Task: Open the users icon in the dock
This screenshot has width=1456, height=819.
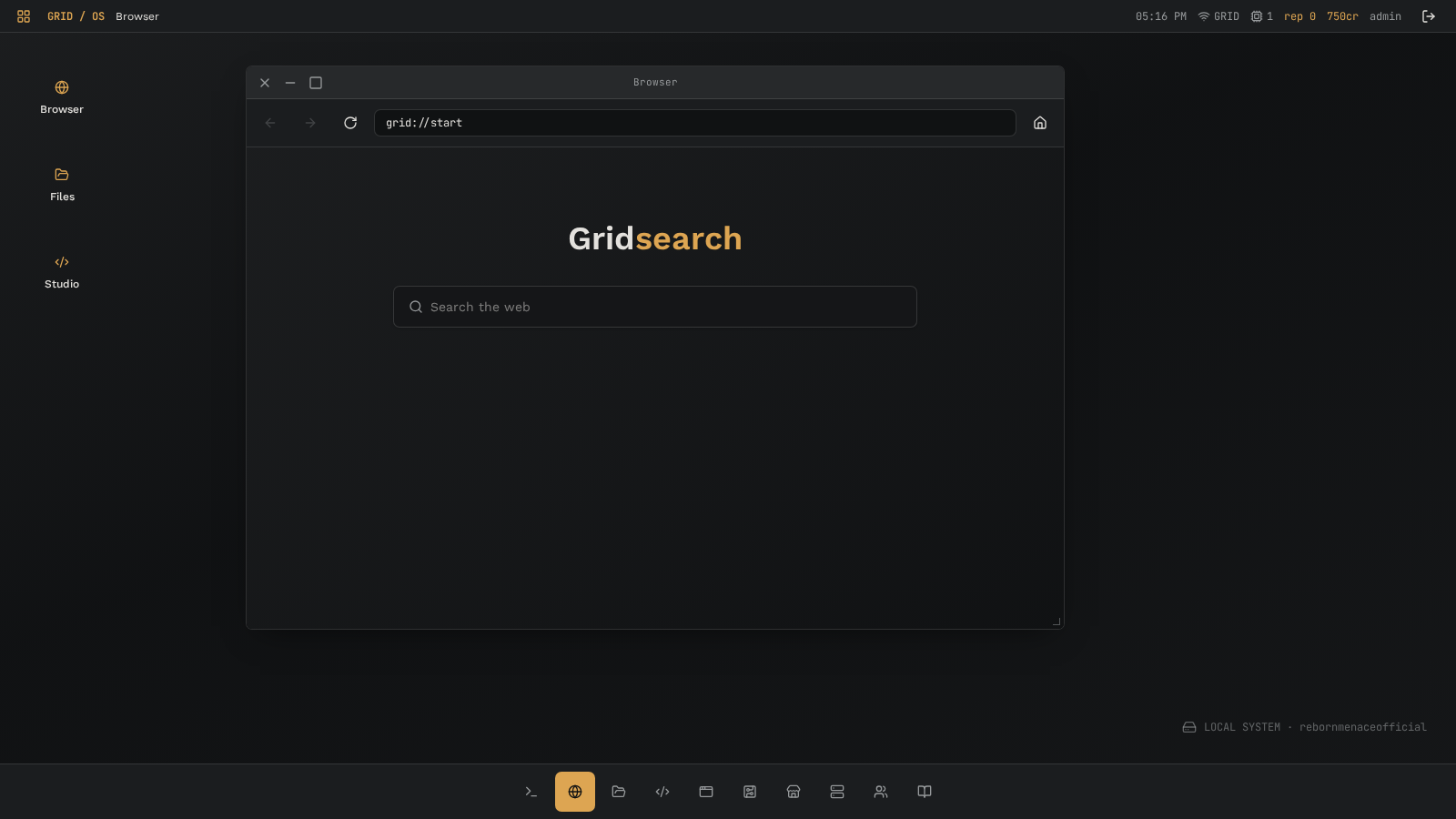Action: pos(881,792)
